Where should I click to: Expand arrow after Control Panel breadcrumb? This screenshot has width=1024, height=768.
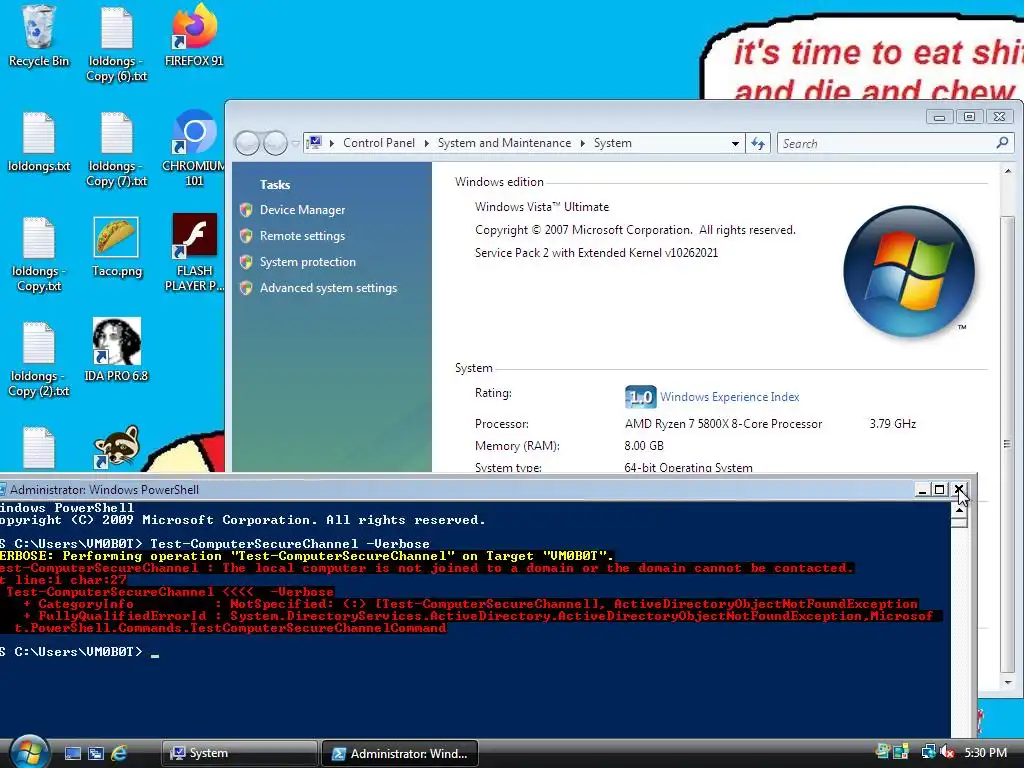point(426,143)
